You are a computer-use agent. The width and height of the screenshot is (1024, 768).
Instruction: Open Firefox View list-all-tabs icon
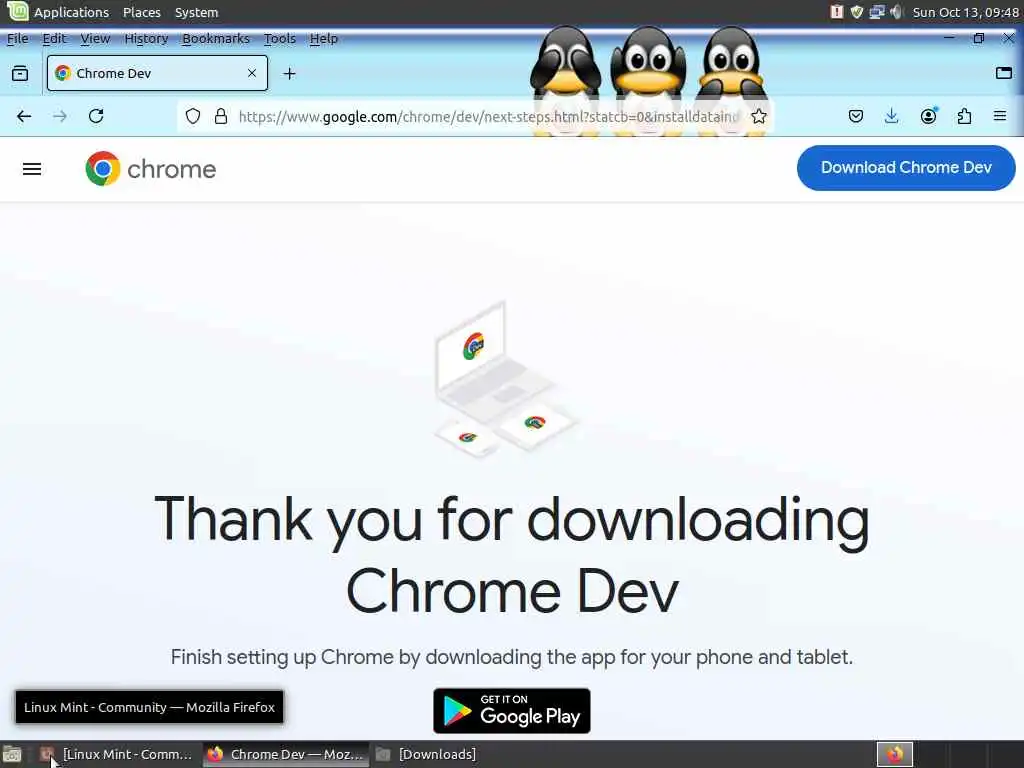[20, 73]
